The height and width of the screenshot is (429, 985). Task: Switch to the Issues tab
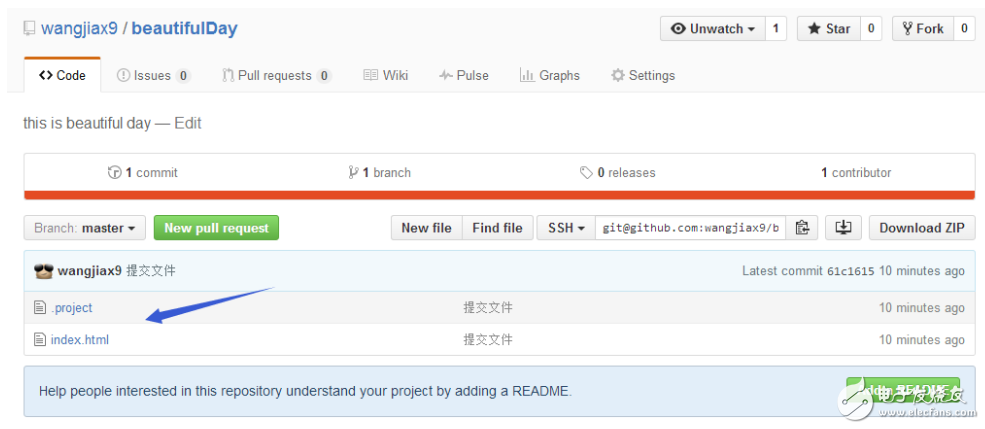pos(152,75)
